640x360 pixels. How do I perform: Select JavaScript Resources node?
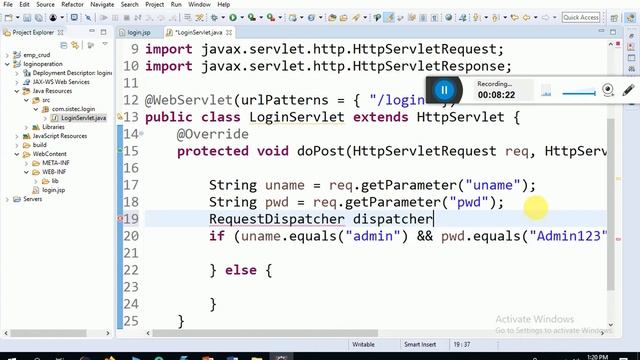(60, 136)
